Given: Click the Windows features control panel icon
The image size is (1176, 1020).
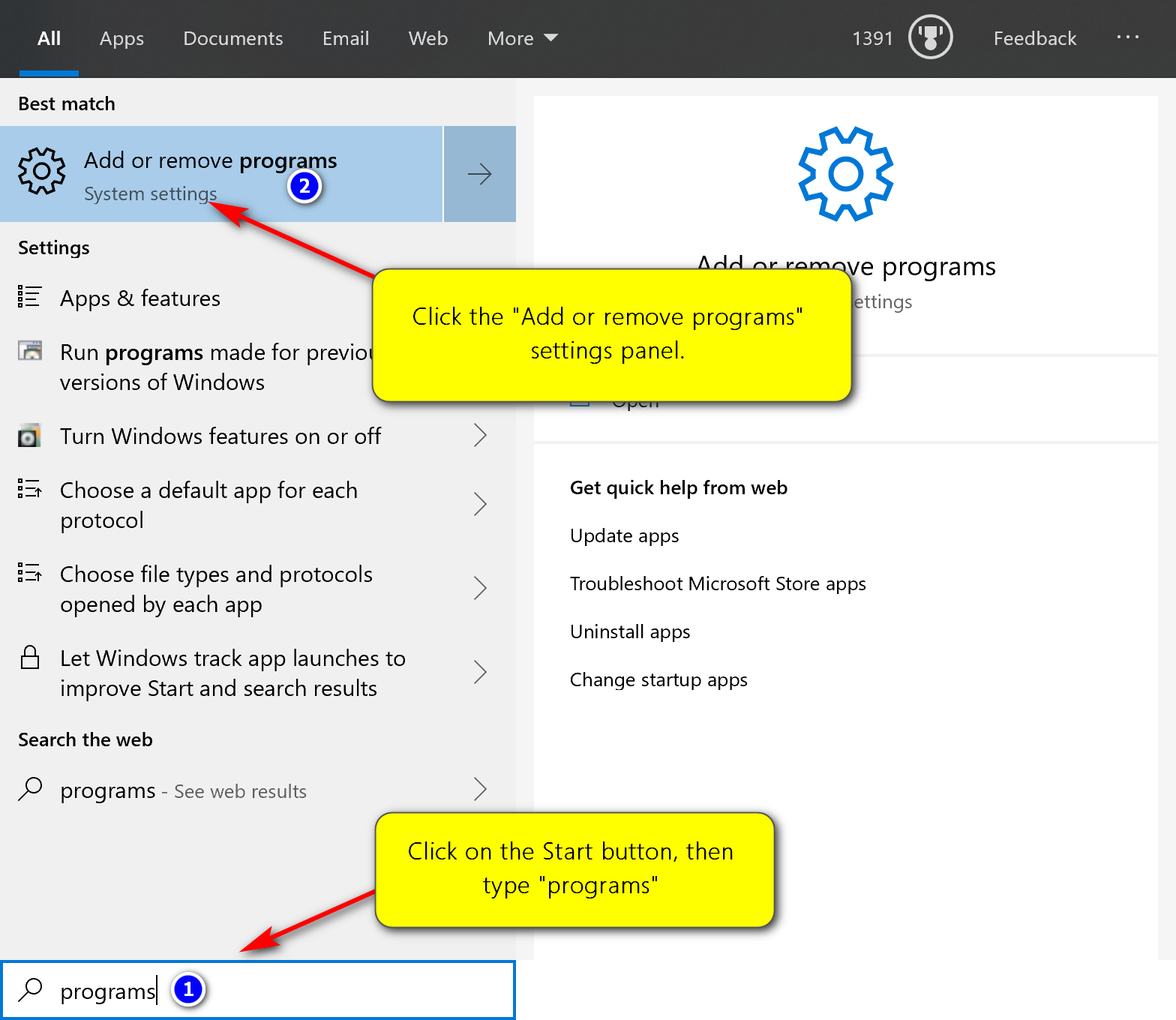Looking at the screenshot, I should (29, 436).
